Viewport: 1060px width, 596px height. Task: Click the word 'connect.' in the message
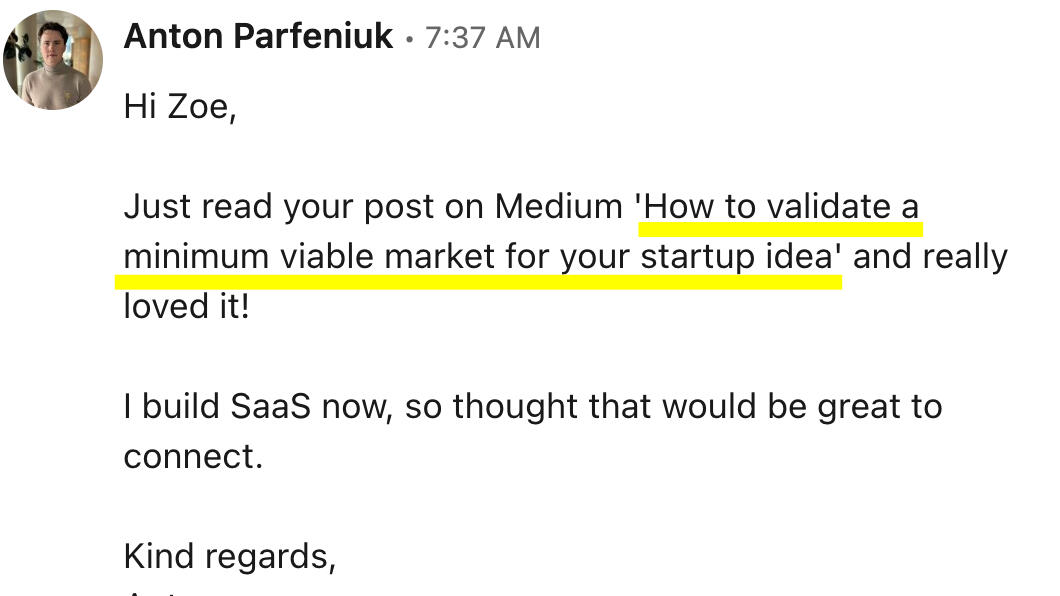[193, 456]
